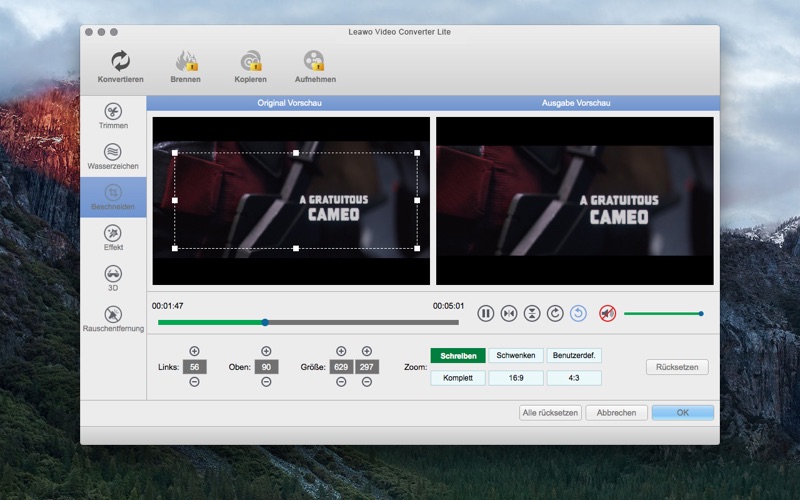
Task: Click the window title Leawo Video Converter Lite
Action: pos(399,32)
